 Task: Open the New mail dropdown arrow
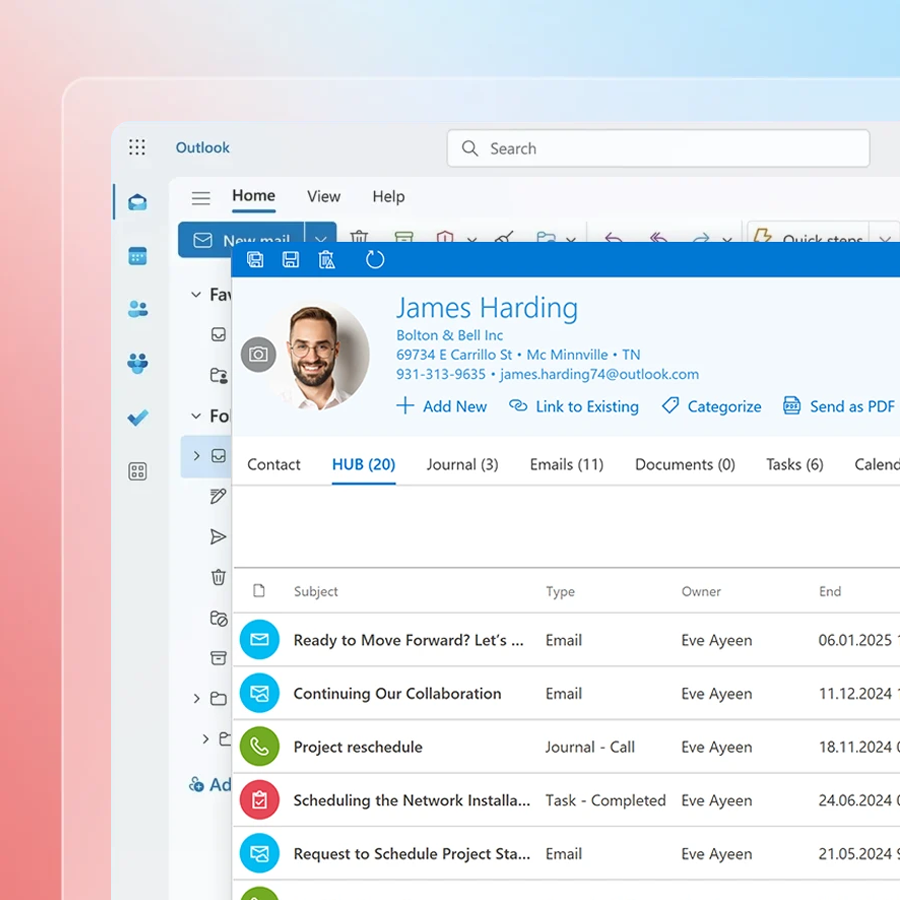[321, 239]
